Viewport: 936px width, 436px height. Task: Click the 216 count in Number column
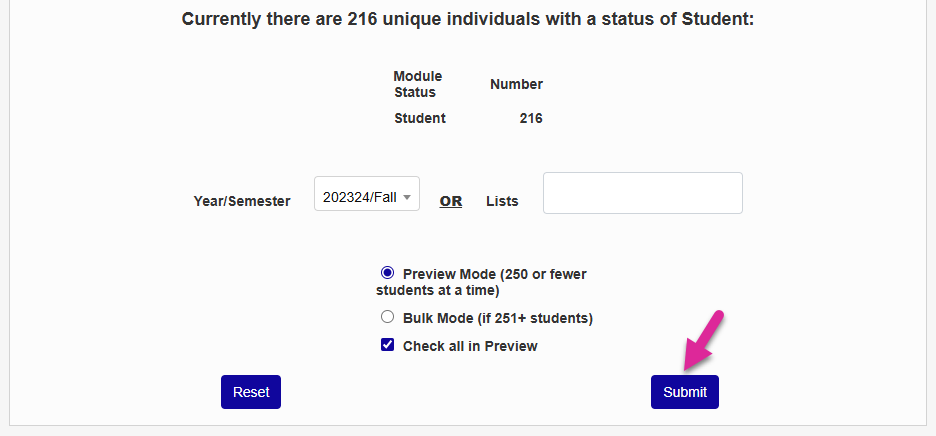(531, 118)
